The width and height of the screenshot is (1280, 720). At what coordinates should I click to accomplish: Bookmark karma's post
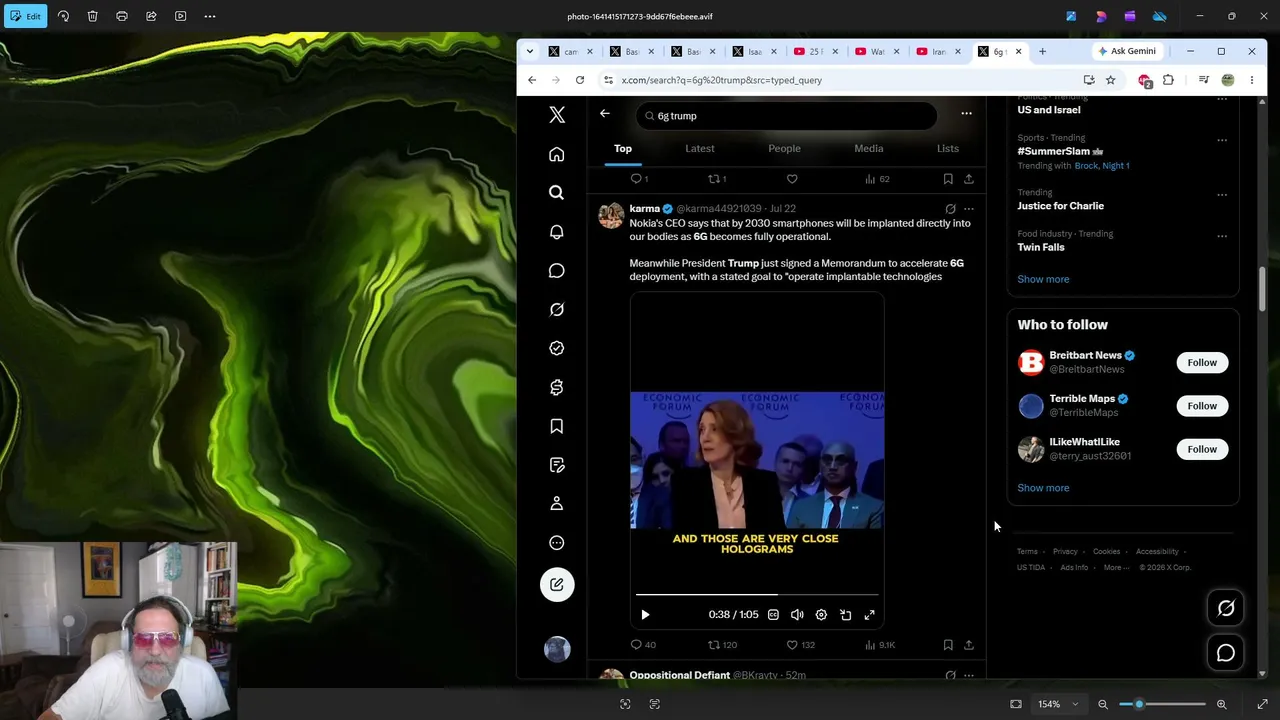coord(948,645)
